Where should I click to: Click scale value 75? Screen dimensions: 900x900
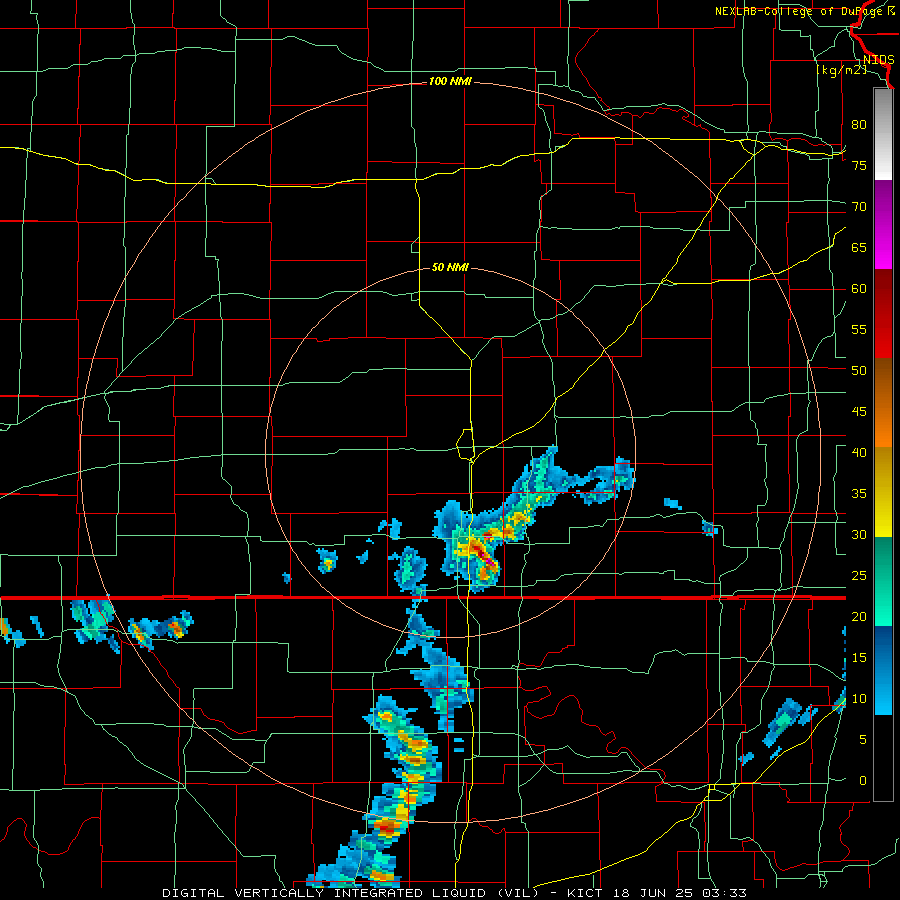coord(859,165)
